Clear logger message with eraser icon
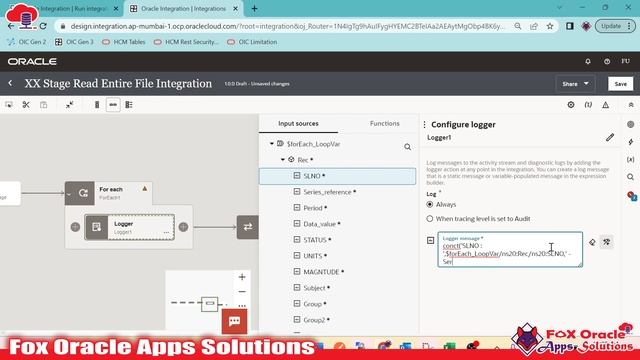Viewport: 640px width, 360px height. click(592, 242)
